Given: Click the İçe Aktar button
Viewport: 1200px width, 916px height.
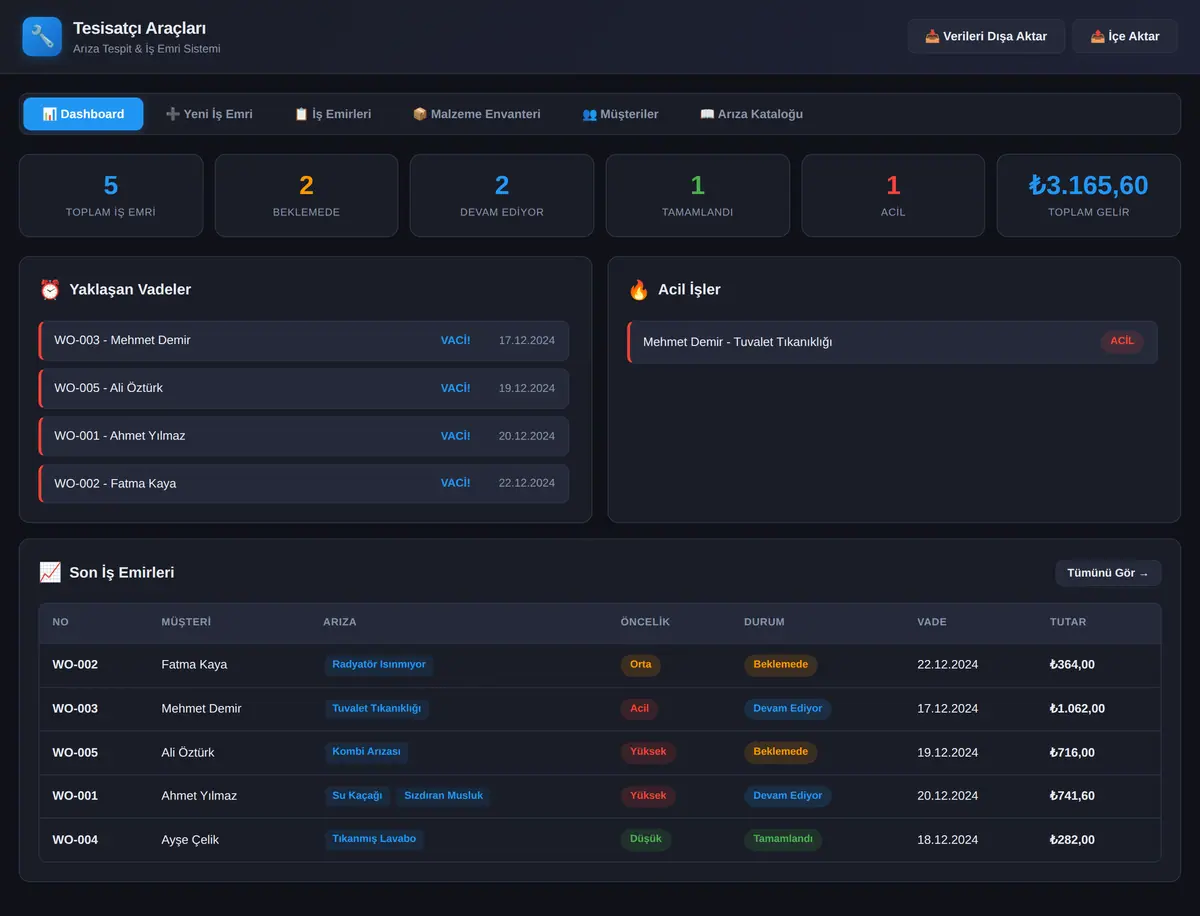Looking at the screenshot, I should point(1125,36).
